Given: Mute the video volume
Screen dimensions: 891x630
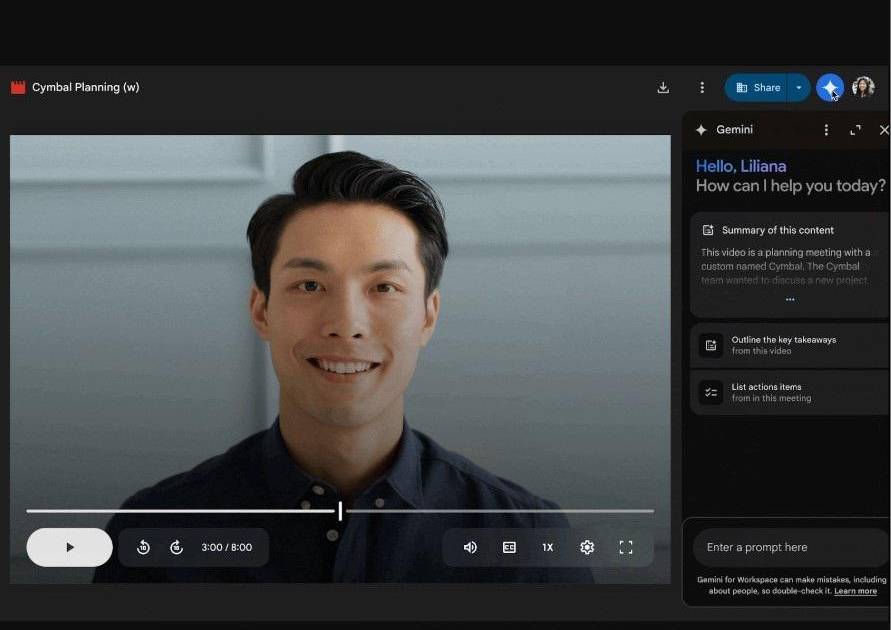Looking at the screenshot, I should [x=470, y=547].
